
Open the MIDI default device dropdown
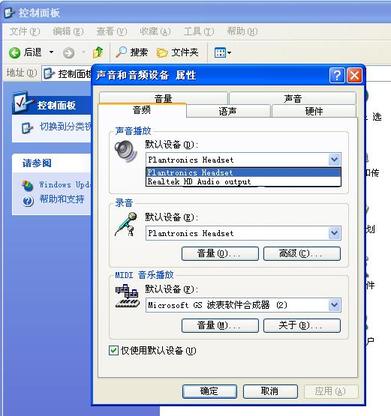pyautogui.click(x=334, y=305)
